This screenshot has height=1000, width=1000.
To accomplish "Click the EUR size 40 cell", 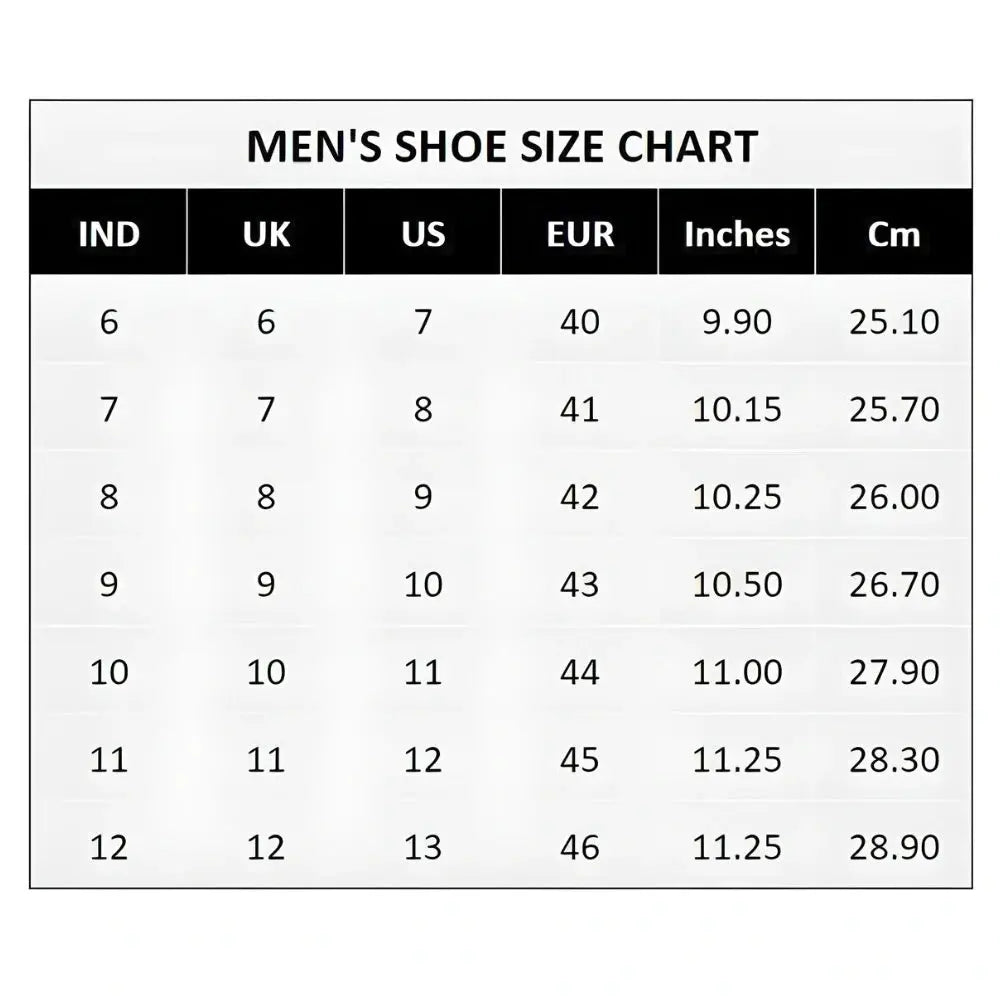I will coord(580,322).
